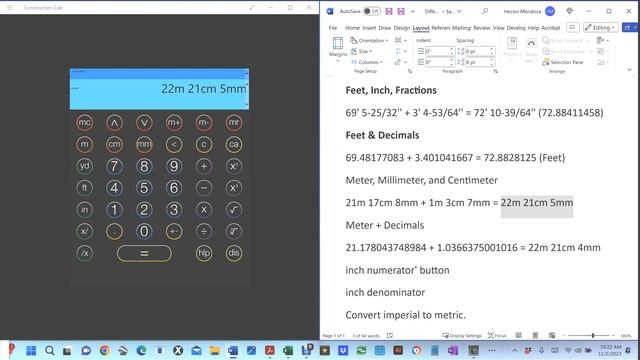Switch to the Design tab
Viewport: 640px width, 360px height.
tap(402, 28)
